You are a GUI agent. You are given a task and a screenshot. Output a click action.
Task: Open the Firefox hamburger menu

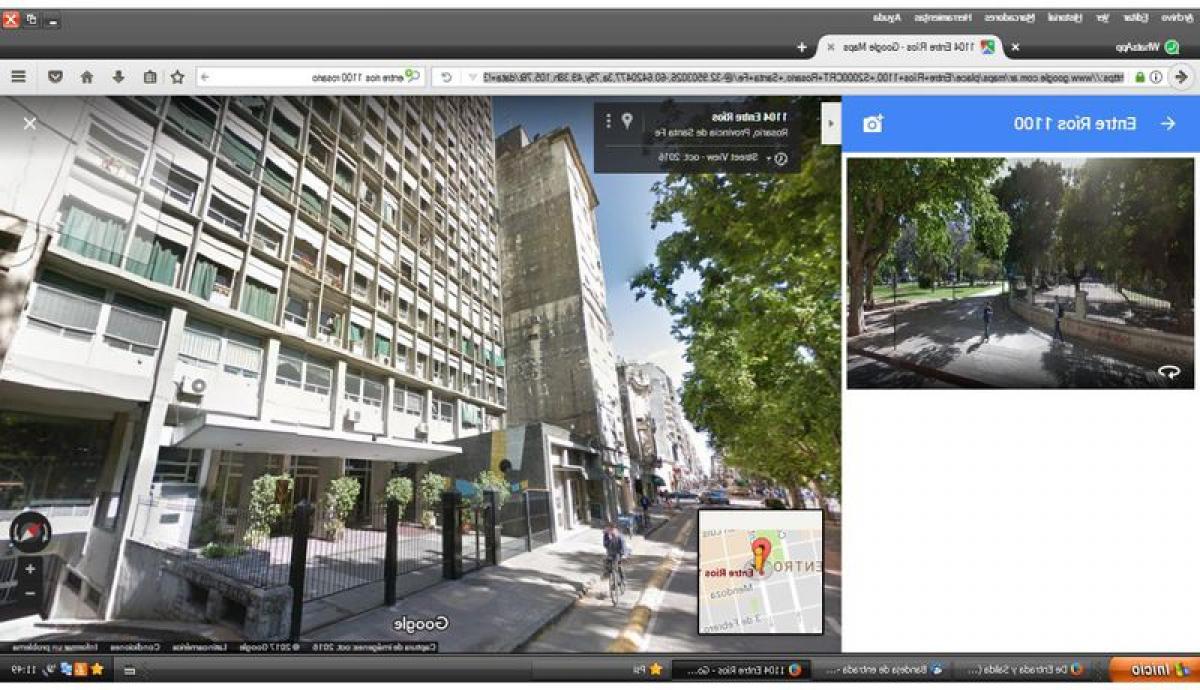(18, 77)
